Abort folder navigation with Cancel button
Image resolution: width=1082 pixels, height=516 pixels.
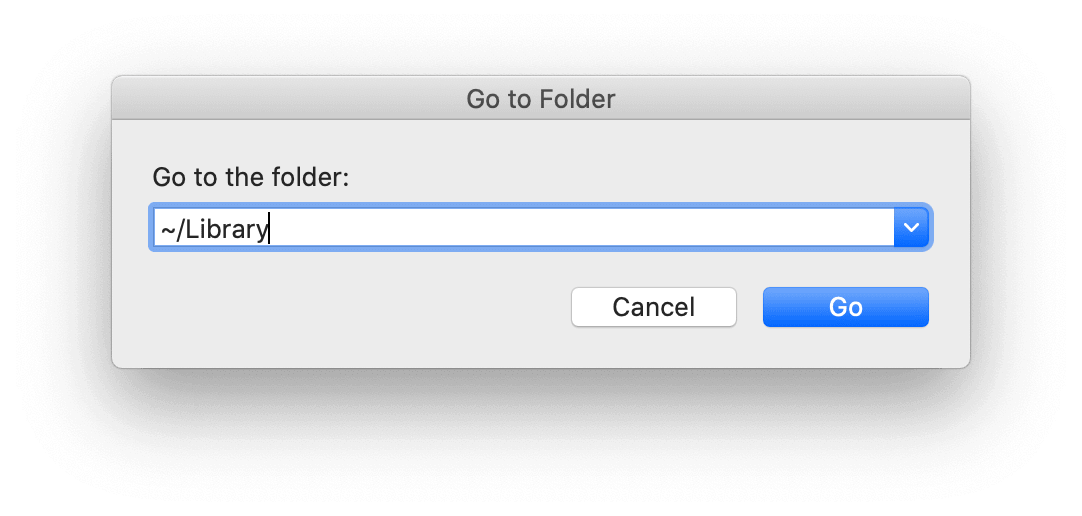click(x=653, y=307)
